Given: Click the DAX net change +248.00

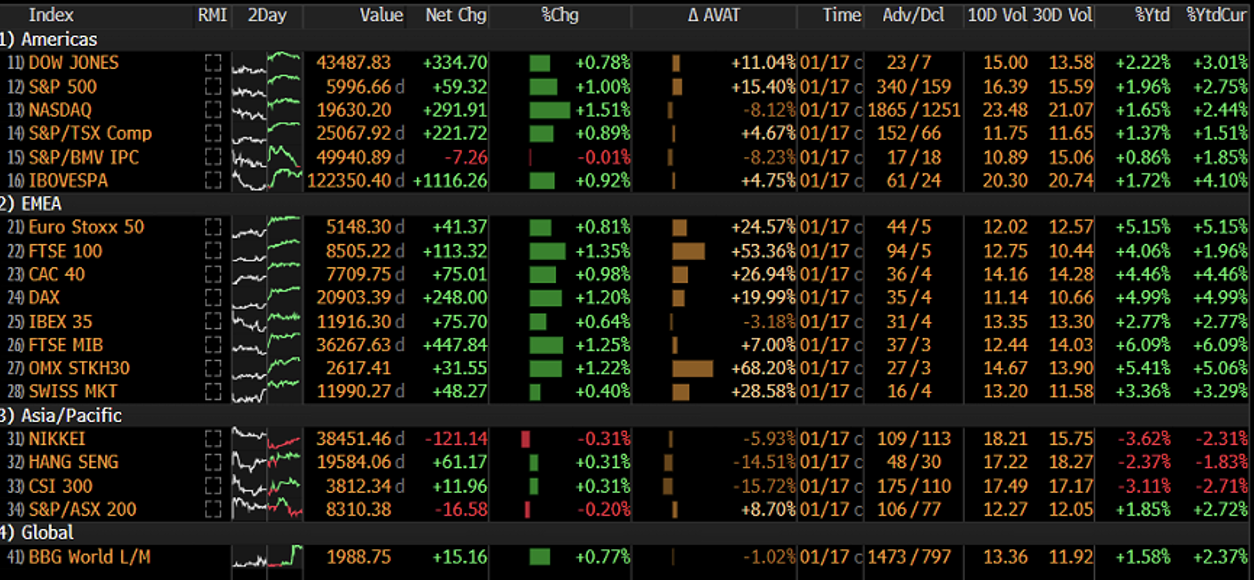Looking at the screenshot, I should (x=456, y=297).
